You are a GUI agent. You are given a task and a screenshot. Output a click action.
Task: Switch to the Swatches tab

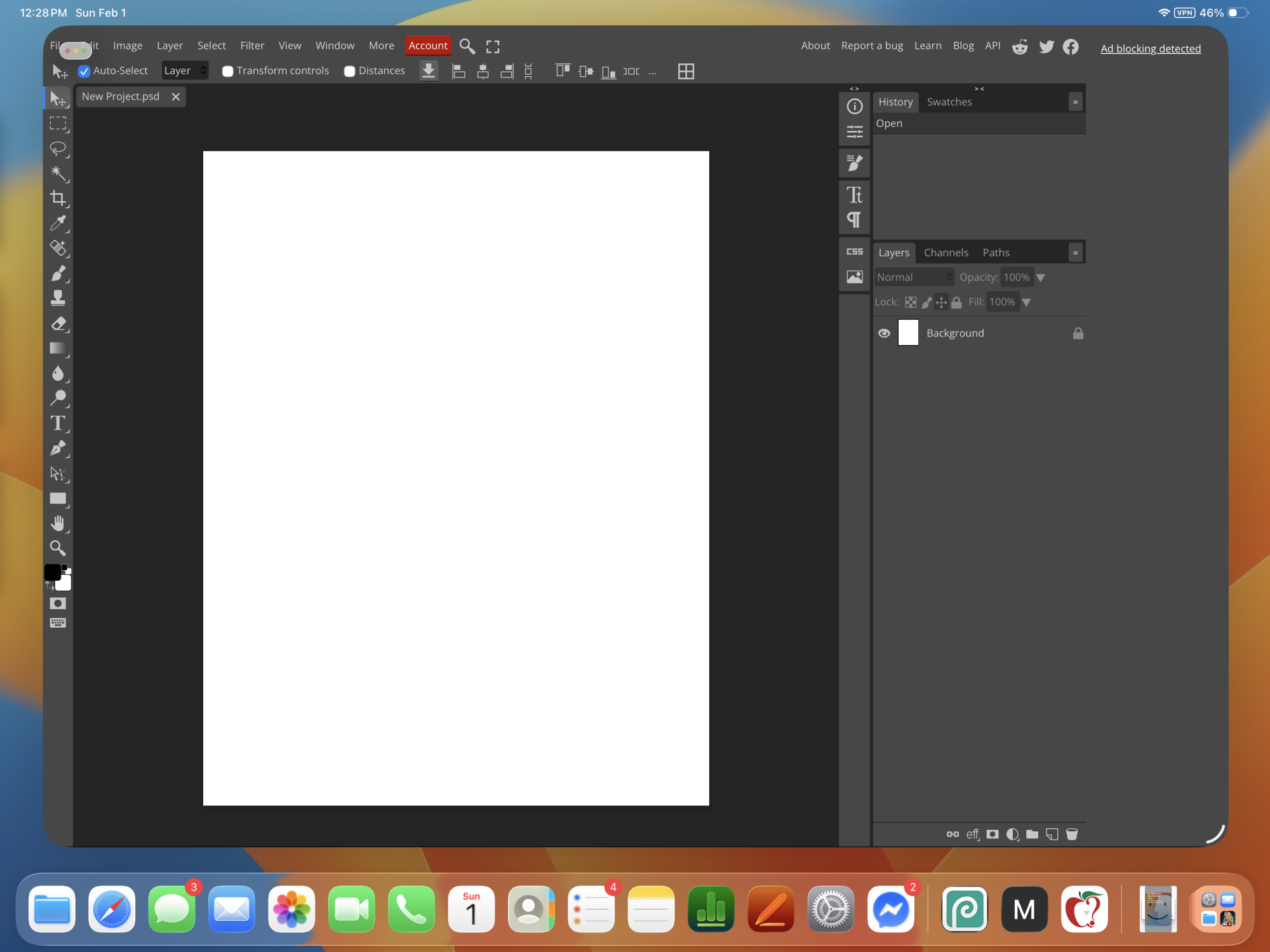tap(949, 102)
